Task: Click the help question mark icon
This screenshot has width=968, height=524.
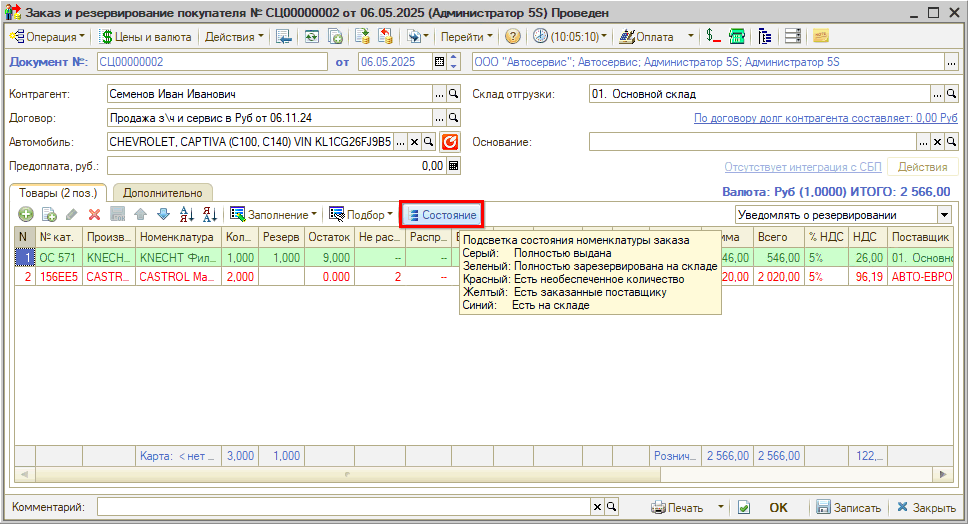Action: 512,36
